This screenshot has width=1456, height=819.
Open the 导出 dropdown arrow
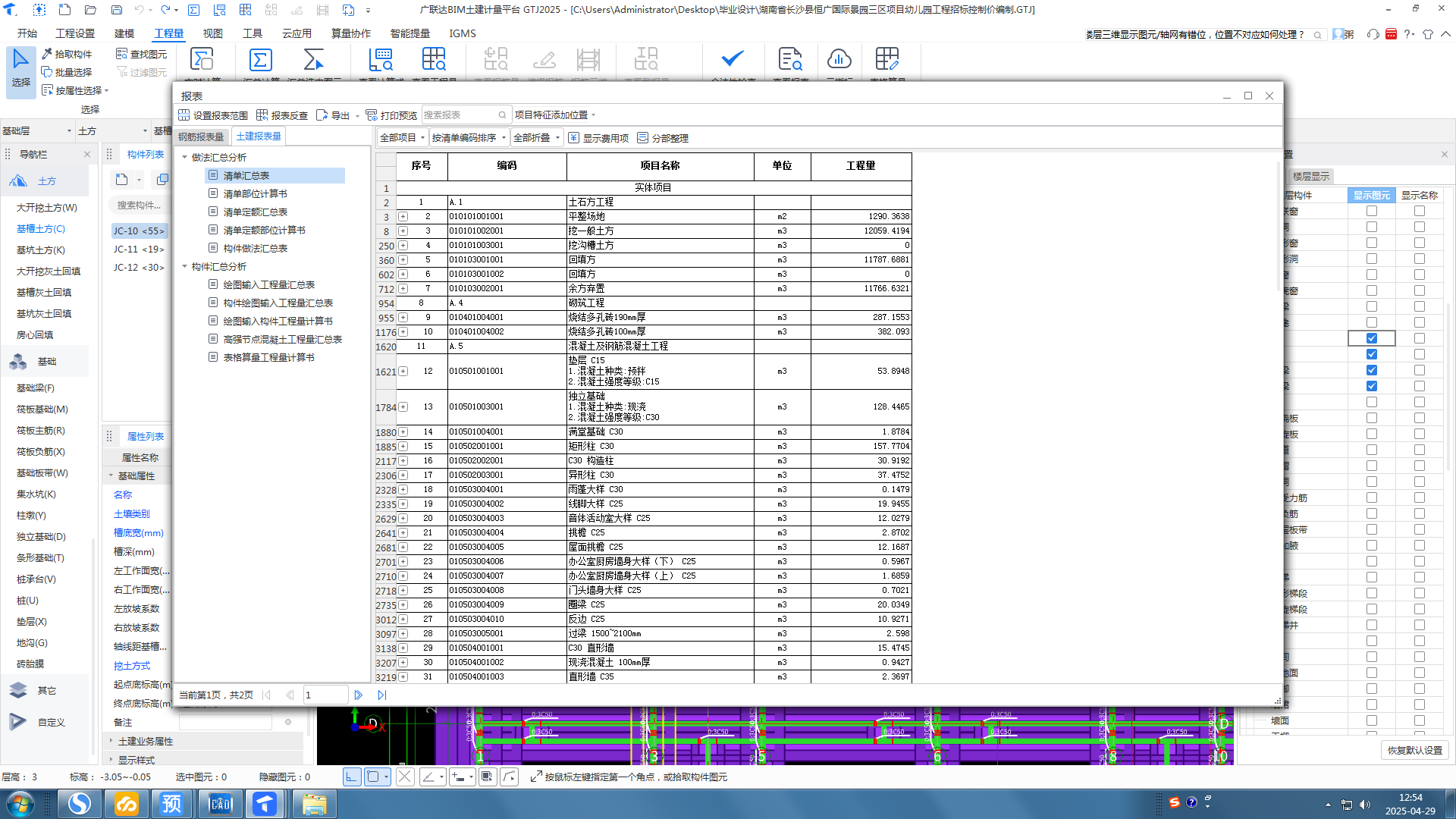357,116
